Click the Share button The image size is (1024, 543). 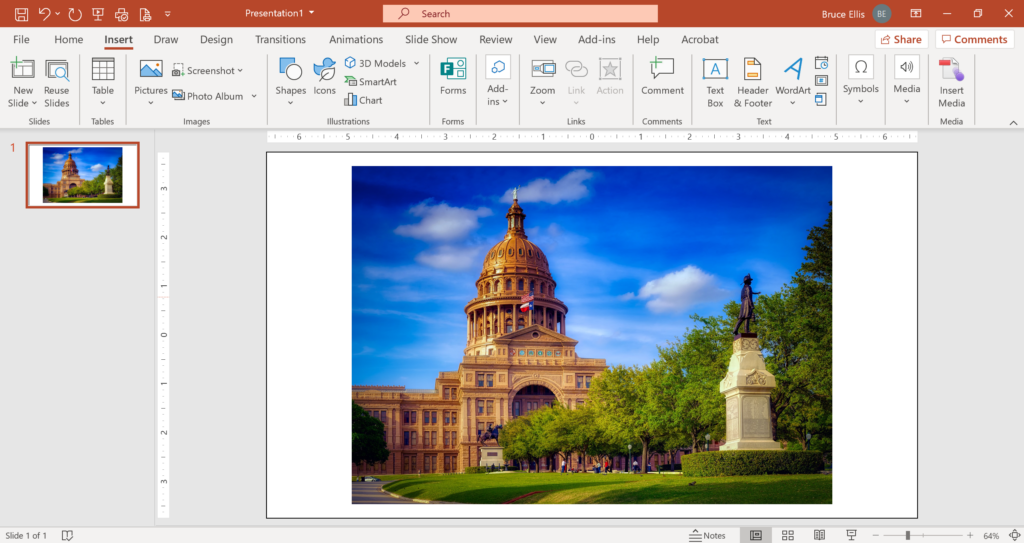tap(901, 40)
